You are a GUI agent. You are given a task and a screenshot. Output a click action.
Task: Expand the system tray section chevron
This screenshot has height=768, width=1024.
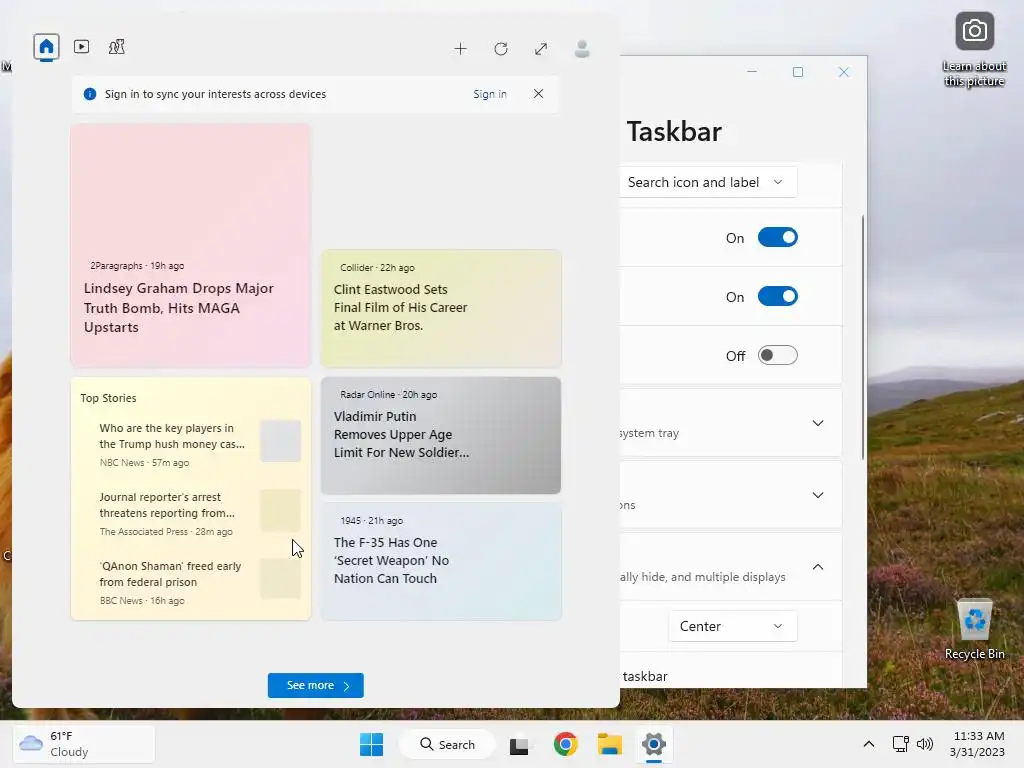tap(818, 423)
